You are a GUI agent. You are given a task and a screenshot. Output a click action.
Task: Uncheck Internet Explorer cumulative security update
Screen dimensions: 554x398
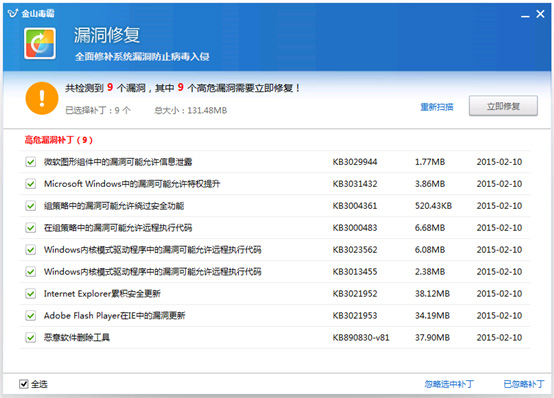(31, 293)
